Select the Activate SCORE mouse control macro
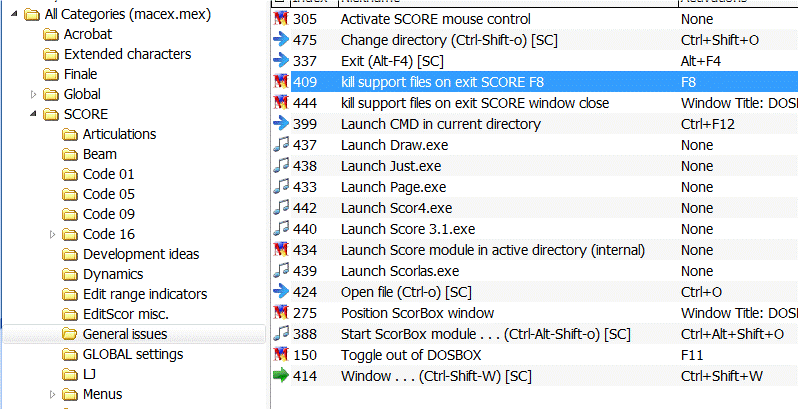 [x=436, y=19]
